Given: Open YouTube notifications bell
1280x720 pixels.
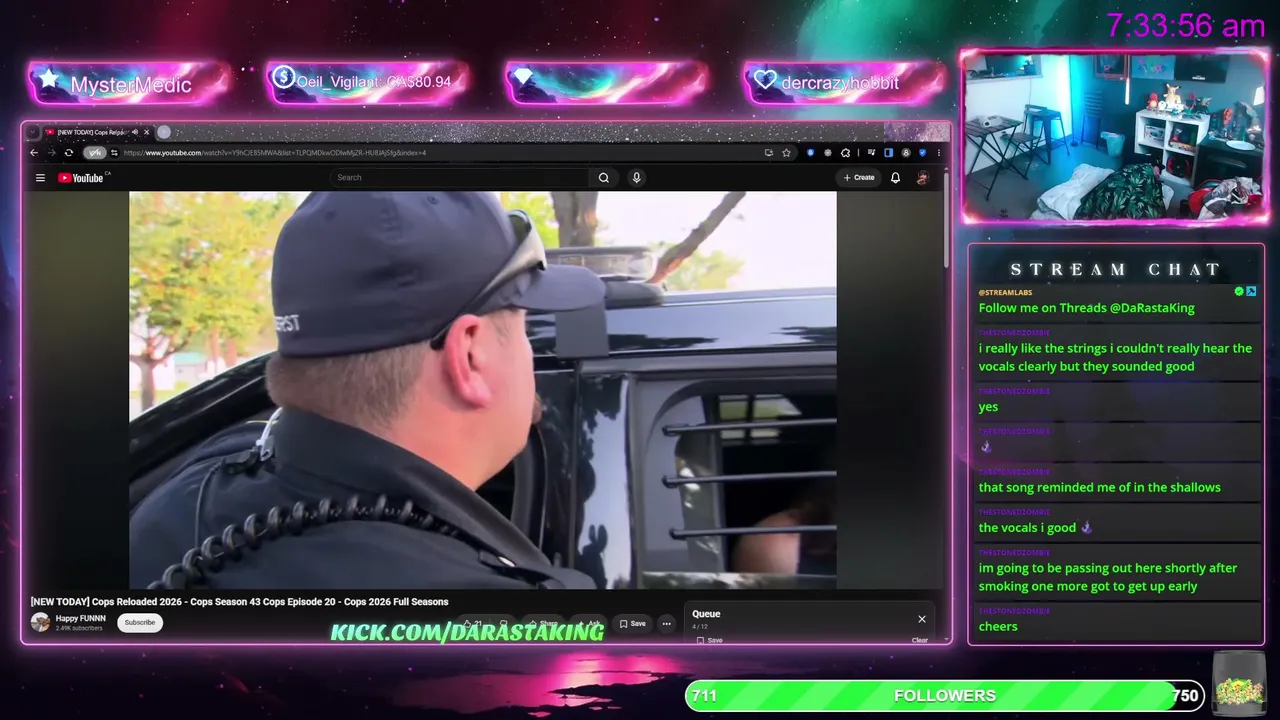Looking at the screenshot, I should tap(895, 178).
